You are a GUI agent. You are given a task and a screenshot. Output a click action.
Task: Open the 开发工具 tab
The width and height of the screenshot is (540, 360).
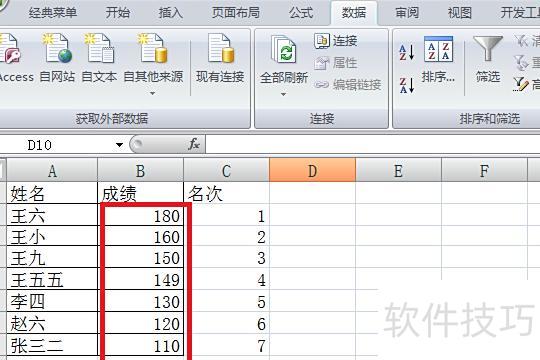tap(520, 13)
